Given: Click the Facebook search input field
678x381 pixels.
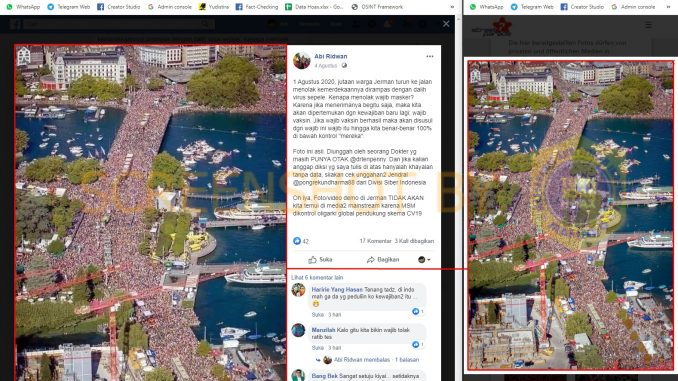Looking at the screenshot, I should tap(118, 25).
